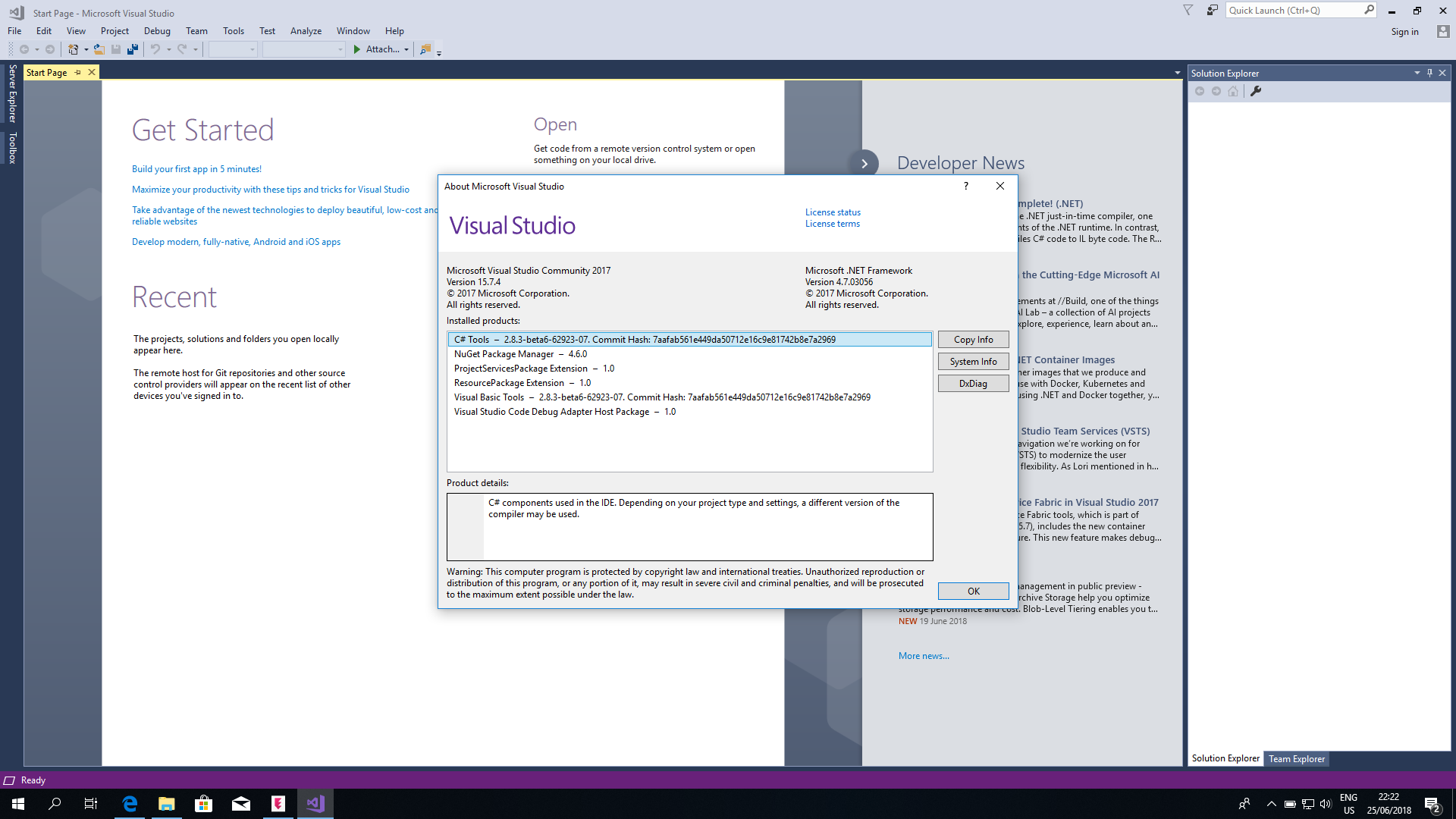Open the Attach button dropdown arrow
The image size is (1456, 819).
click(x=406, y=49)
